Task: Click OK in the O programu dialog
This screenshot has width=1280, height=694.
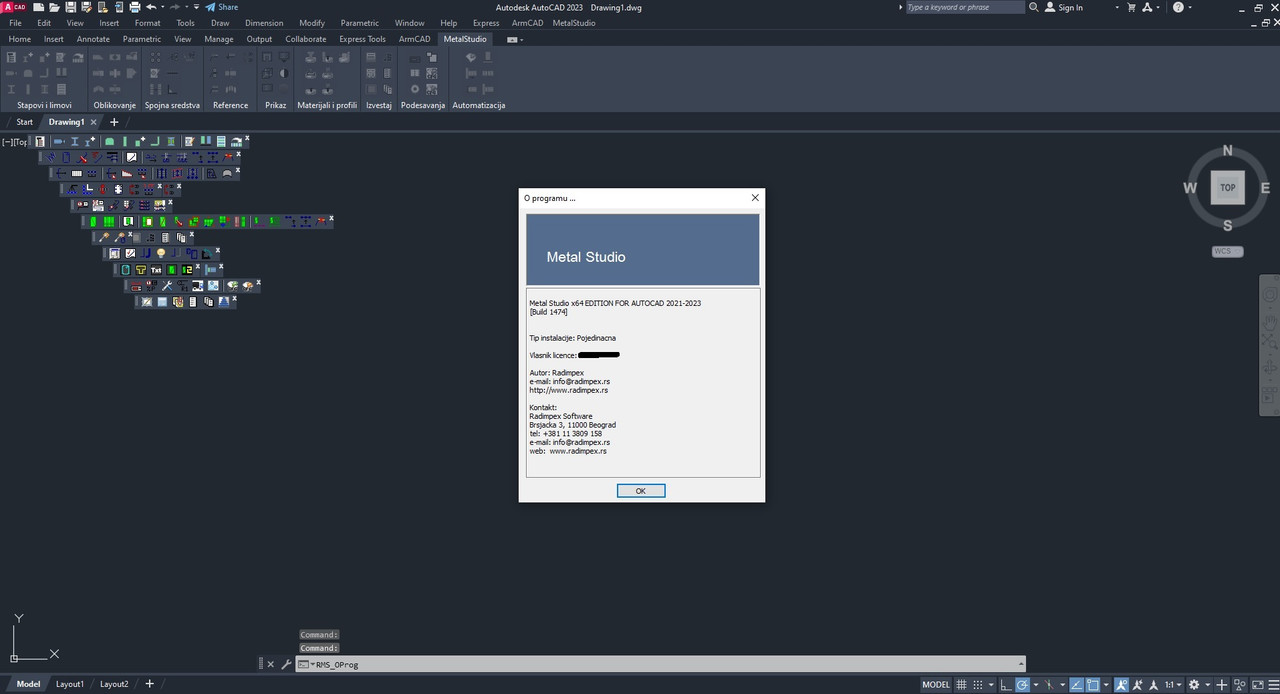Action: (x=641, y=491)
